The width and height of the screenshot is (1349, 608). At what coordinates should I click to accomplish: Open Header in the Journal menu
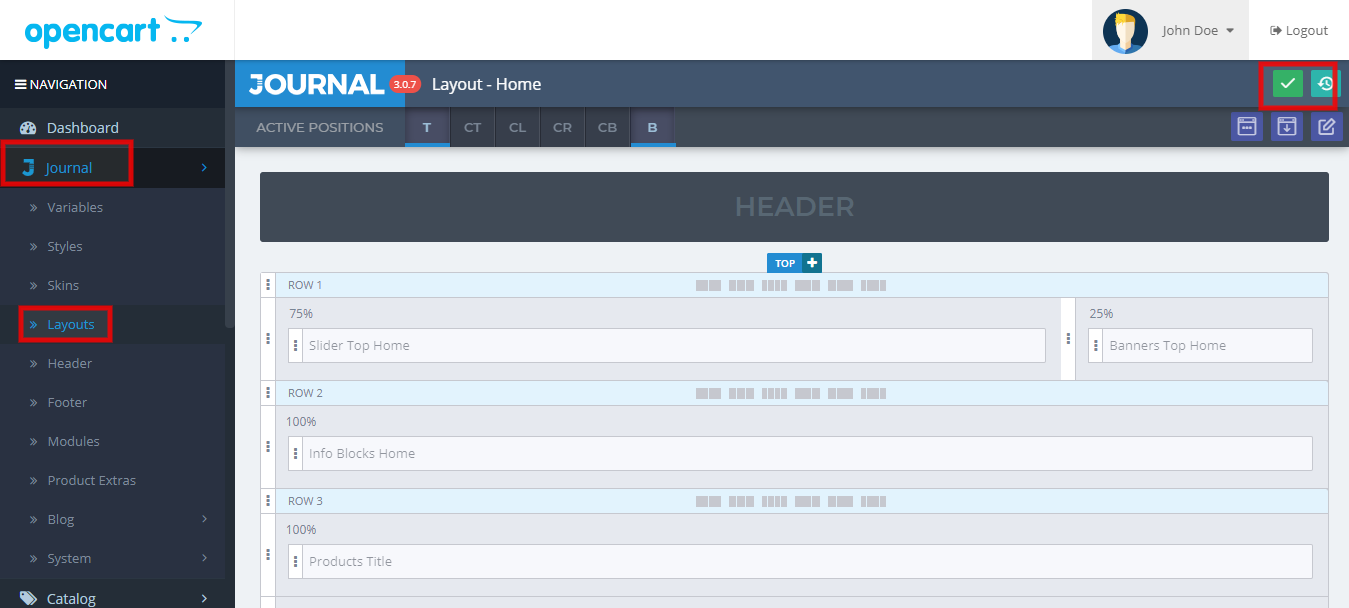point(70,363)
